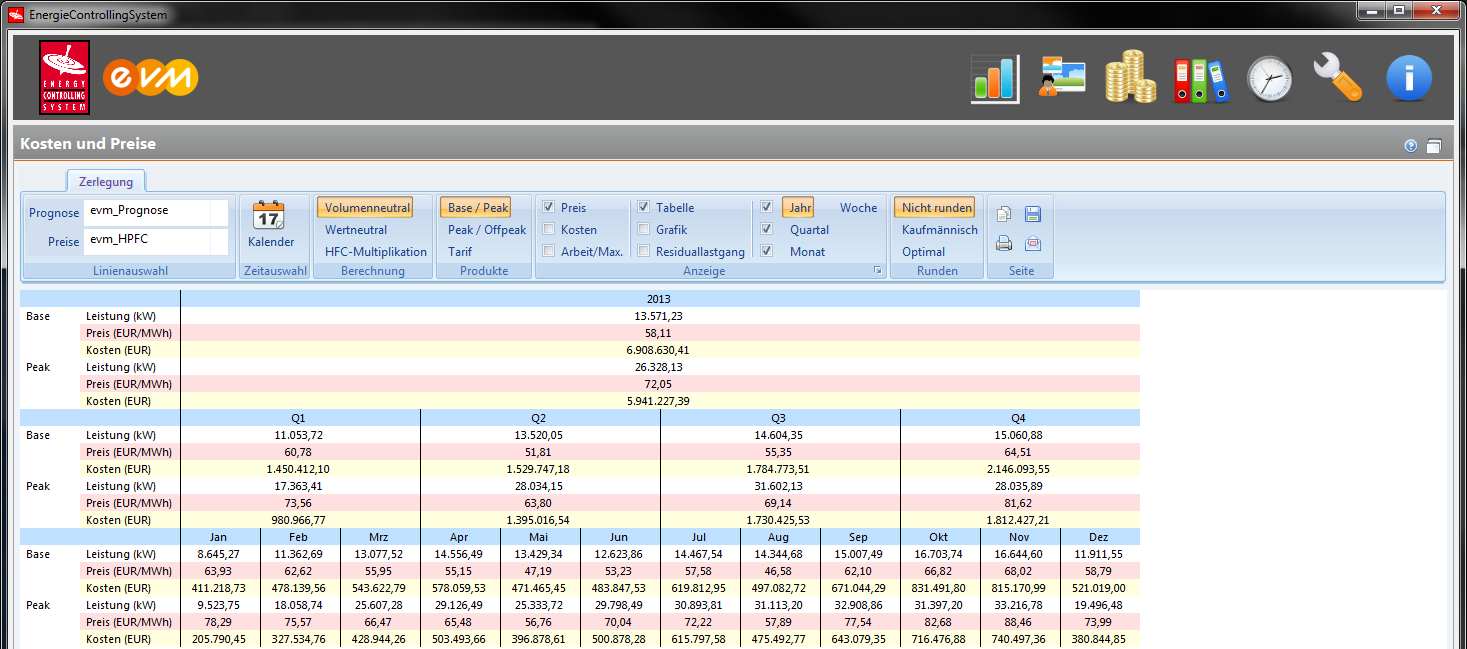Viewport: 1467px width, 649px height.
Task: Untick the checkbox left of Quartal
Action: click(766, 230)
